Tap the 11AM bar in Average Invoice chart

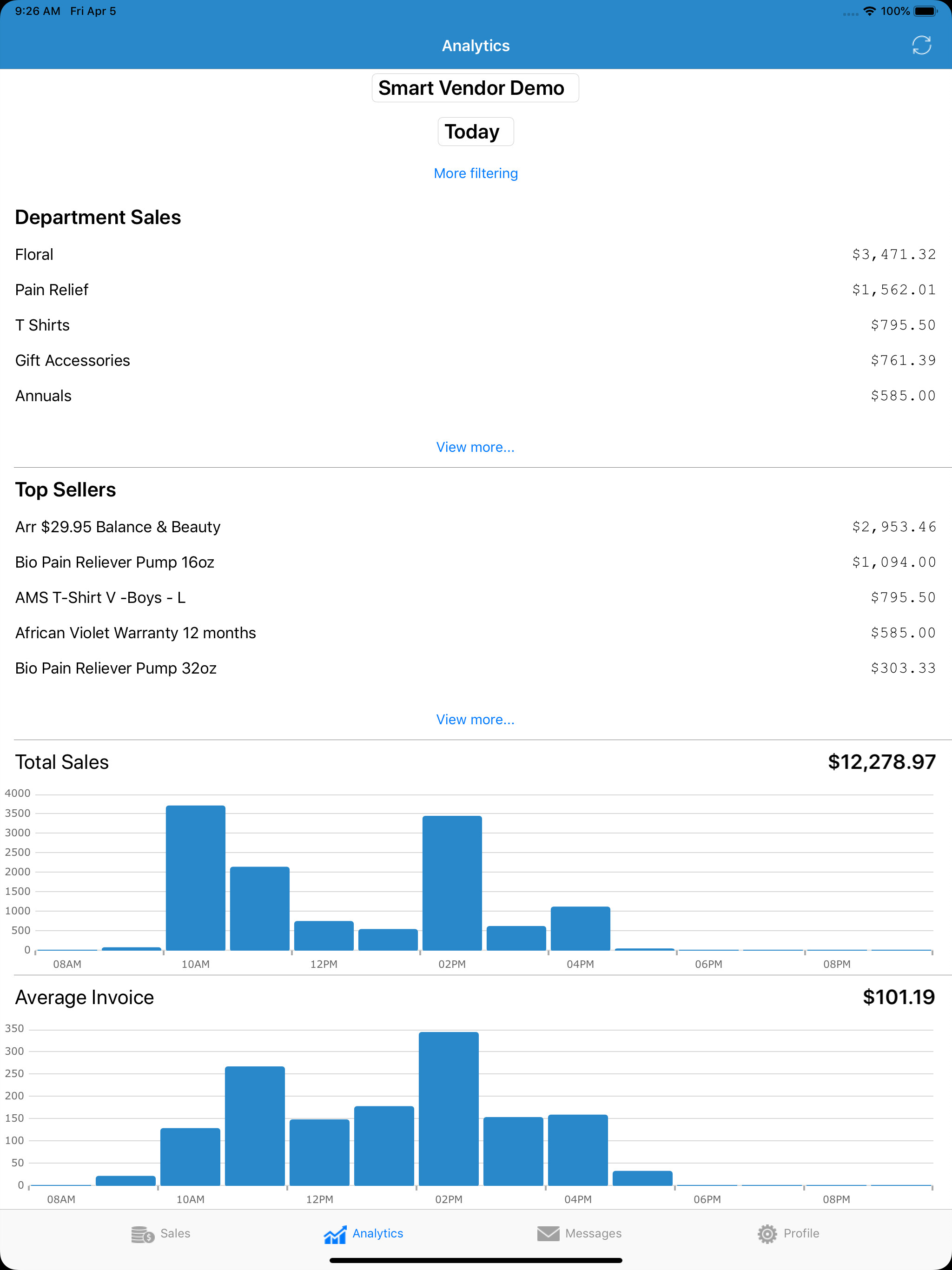pos(255,1126)
